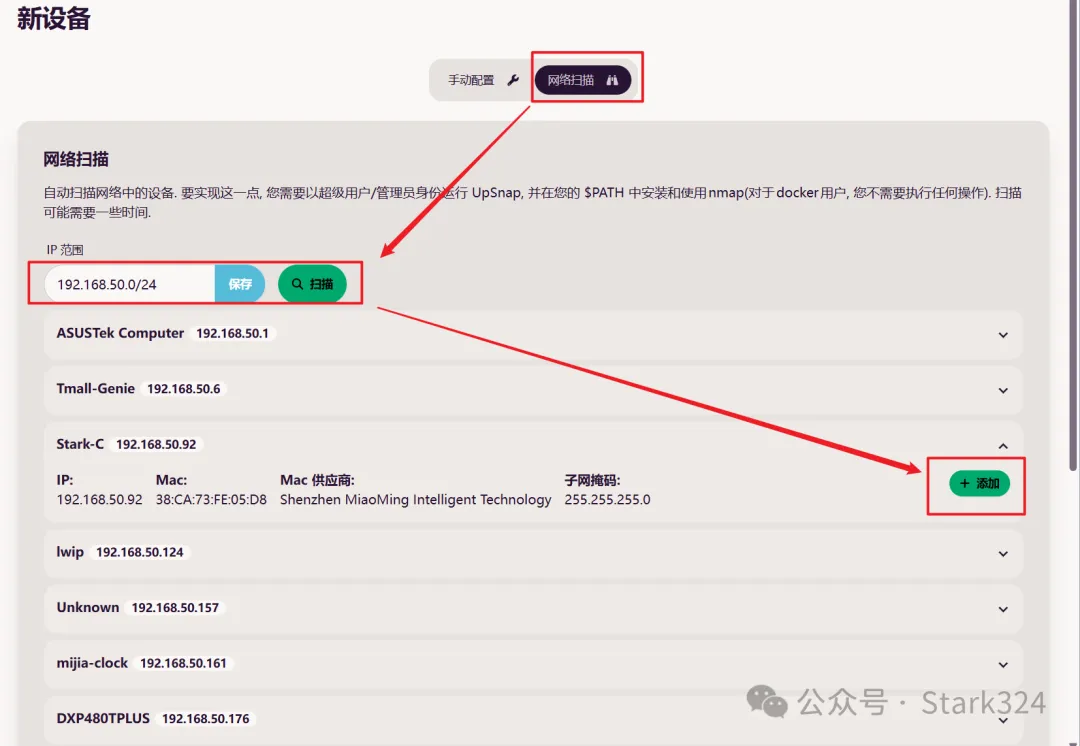Click the 192.168.50.1 IP badge
This screenshot has height=746, width=1080.
[232, 333]
